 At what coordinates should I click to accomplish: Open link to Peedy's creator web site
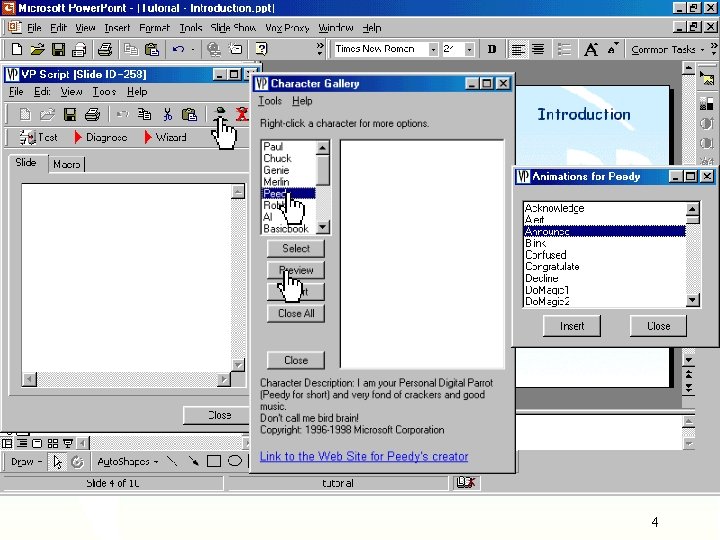[364, 456]
